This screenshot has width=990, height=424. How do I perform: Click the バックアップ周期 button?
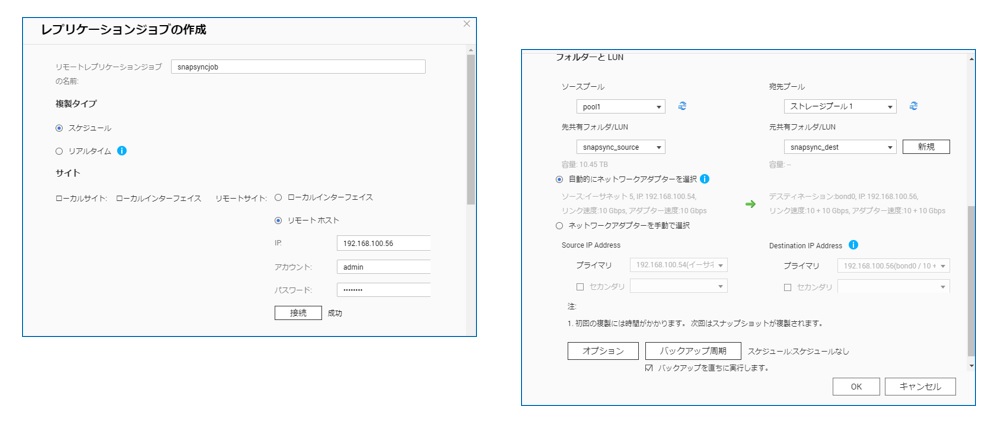point(693,351)
